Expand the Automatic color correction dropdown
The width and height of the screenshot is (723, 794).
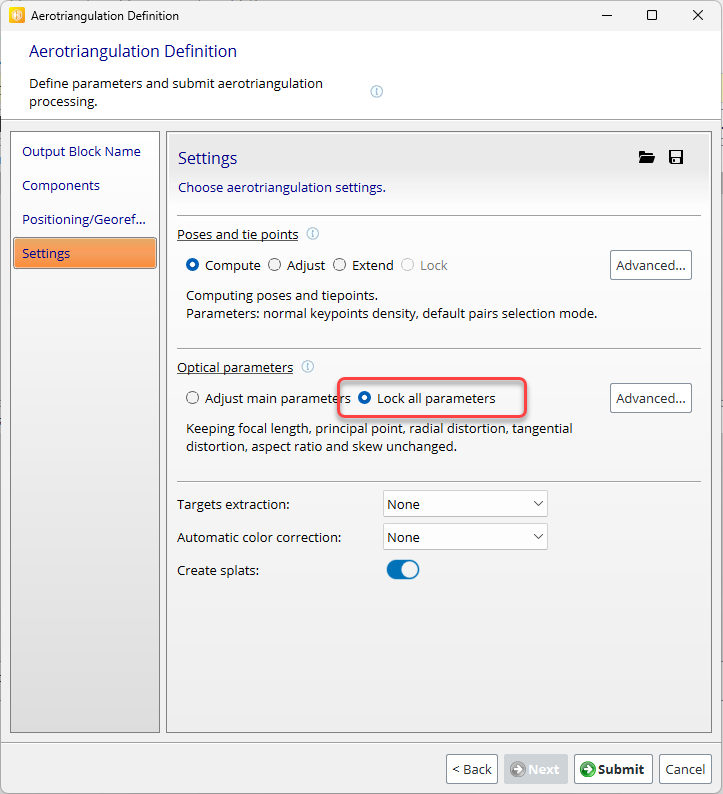coord(465,537)
